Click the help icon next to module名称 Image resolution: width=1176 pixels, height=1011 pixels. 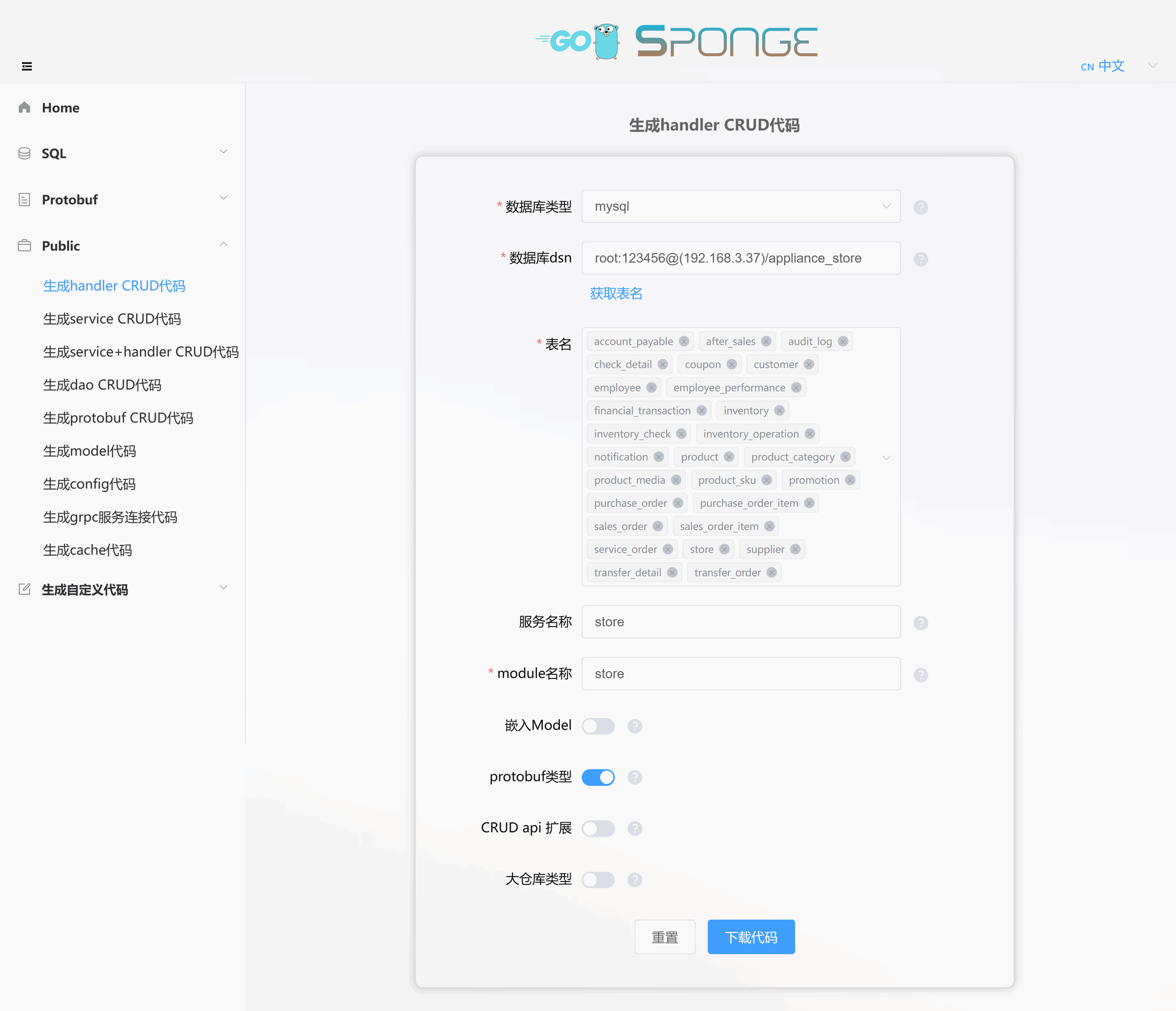coord(921,673)
